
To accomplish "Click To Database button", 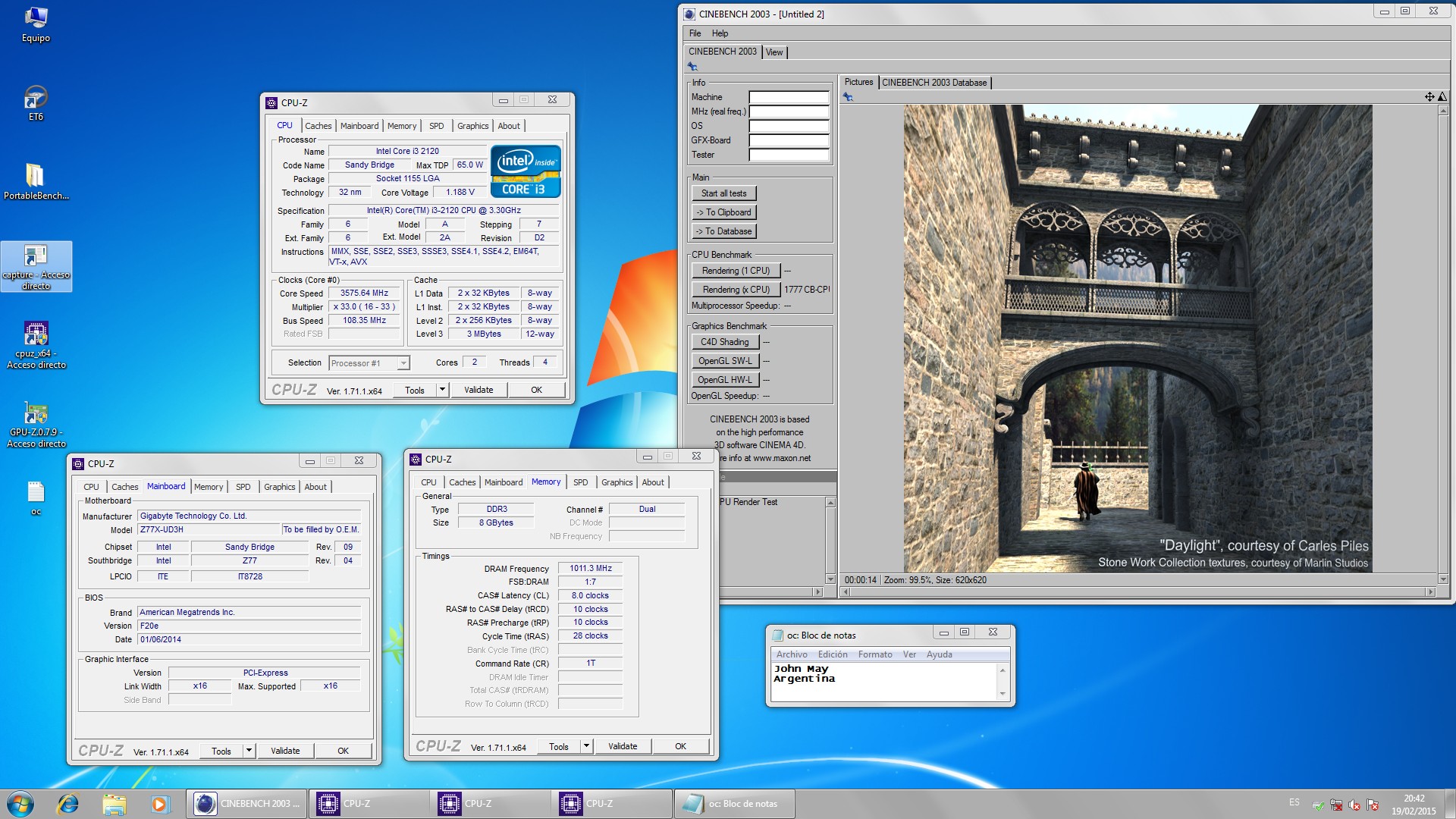I will (x=724, y=231).
